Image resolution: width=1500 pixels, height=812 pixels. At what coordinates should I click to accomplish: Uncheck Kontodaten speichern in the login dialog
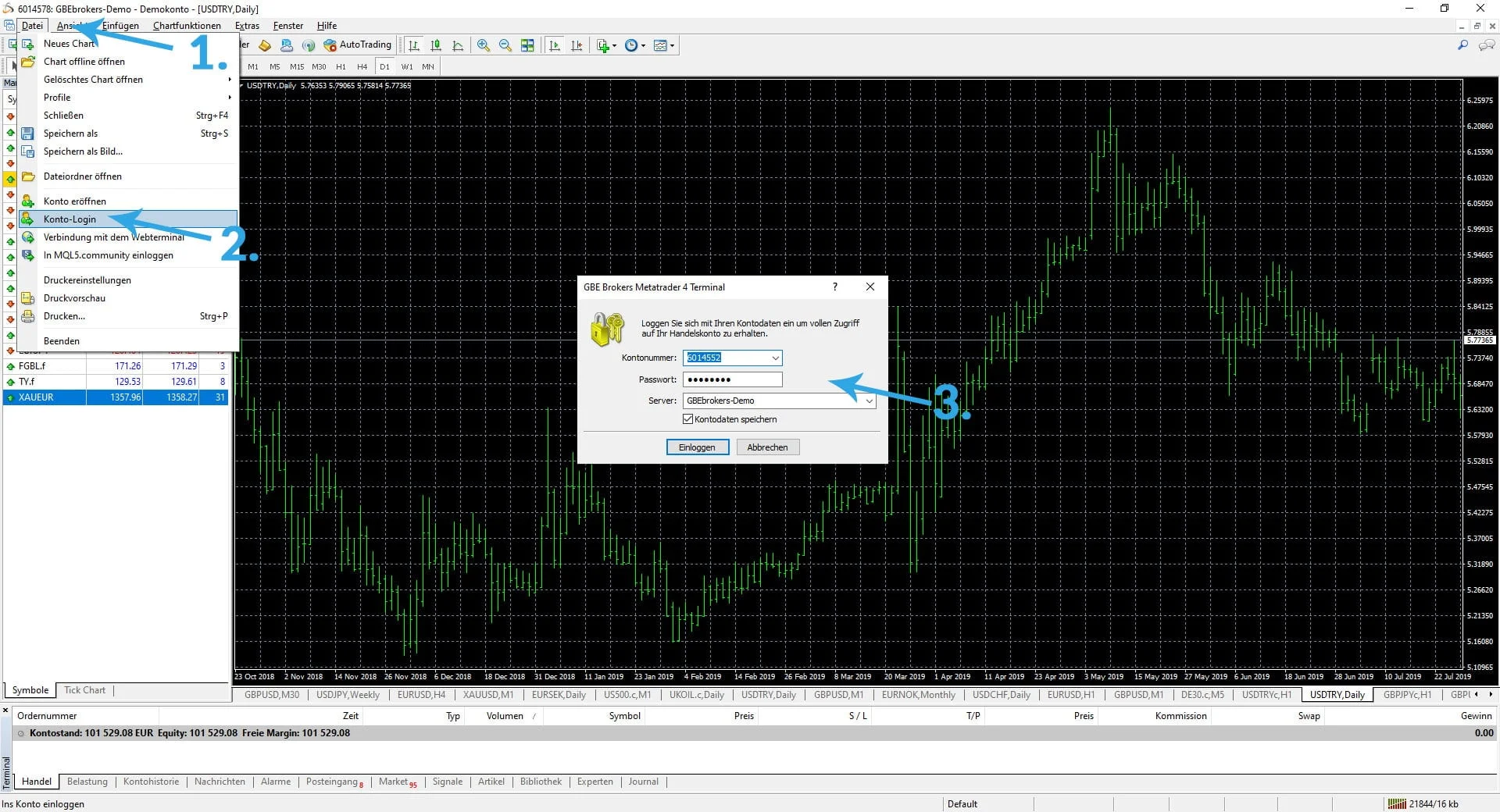(x=687, y=419)
